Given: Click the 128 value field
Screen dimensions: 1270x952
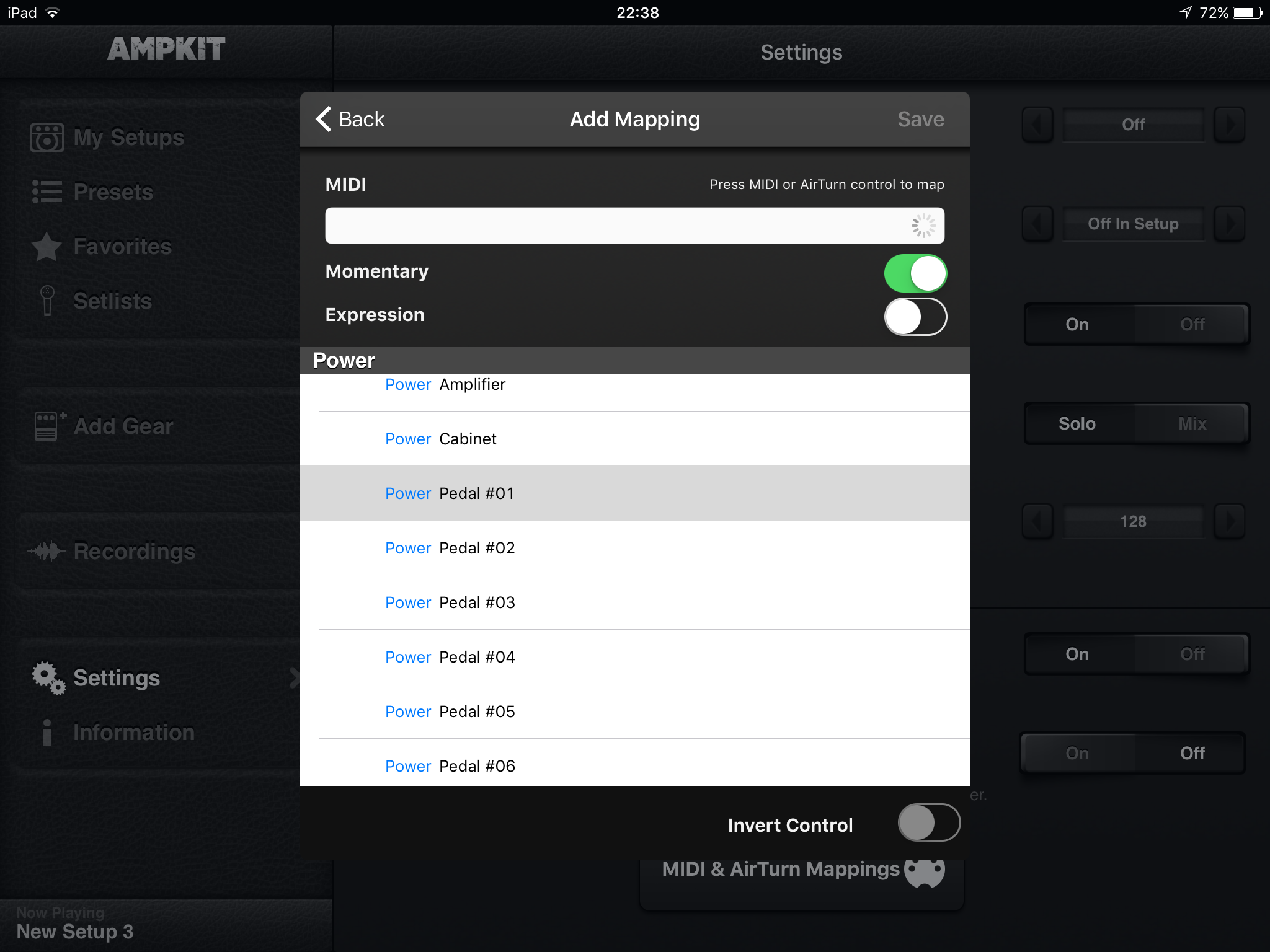Looking at the screenshot, I should [x=1133, y=521].
